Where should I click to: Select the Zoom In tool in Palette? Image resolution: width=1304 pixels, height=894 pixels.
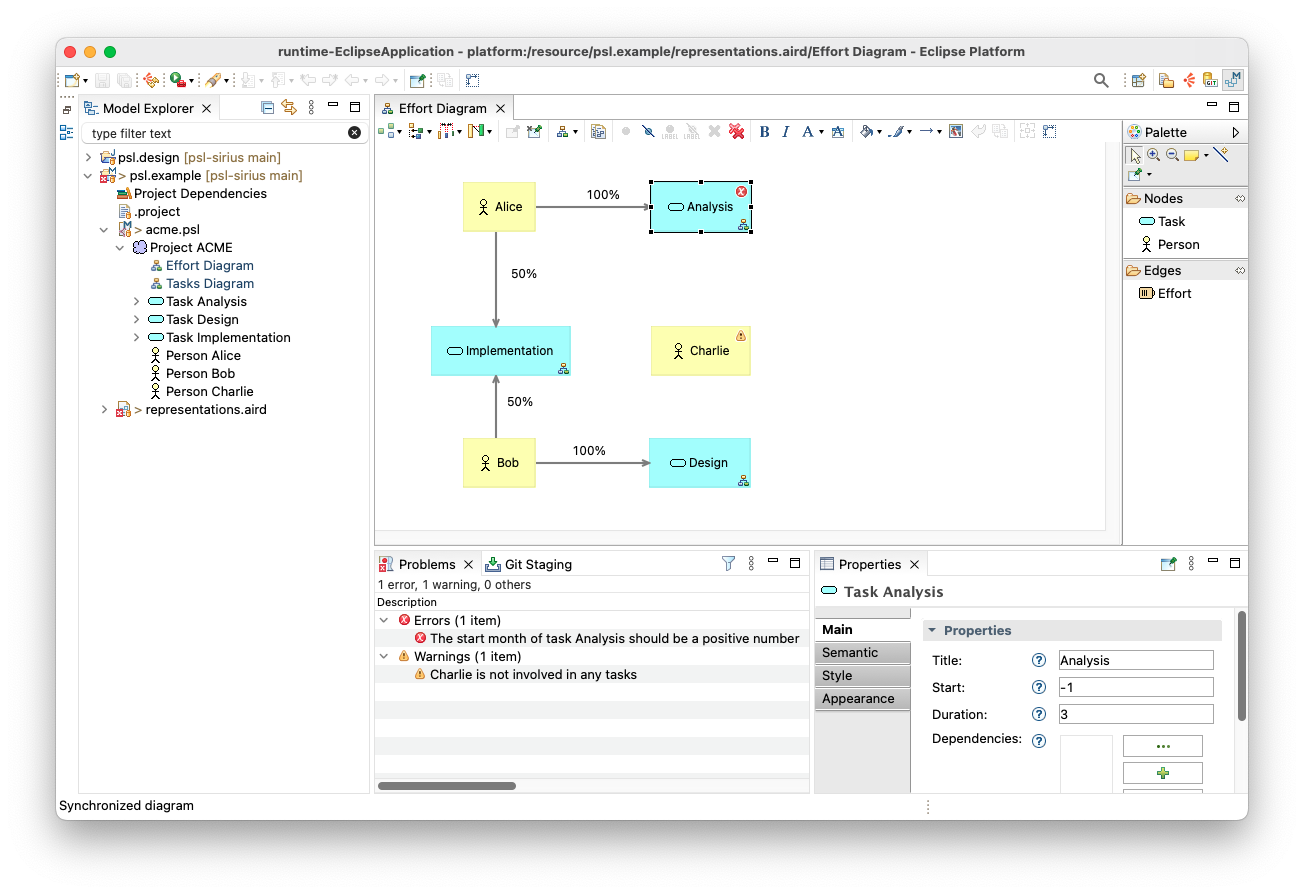pyautogui.click(x=1153, y=155)
